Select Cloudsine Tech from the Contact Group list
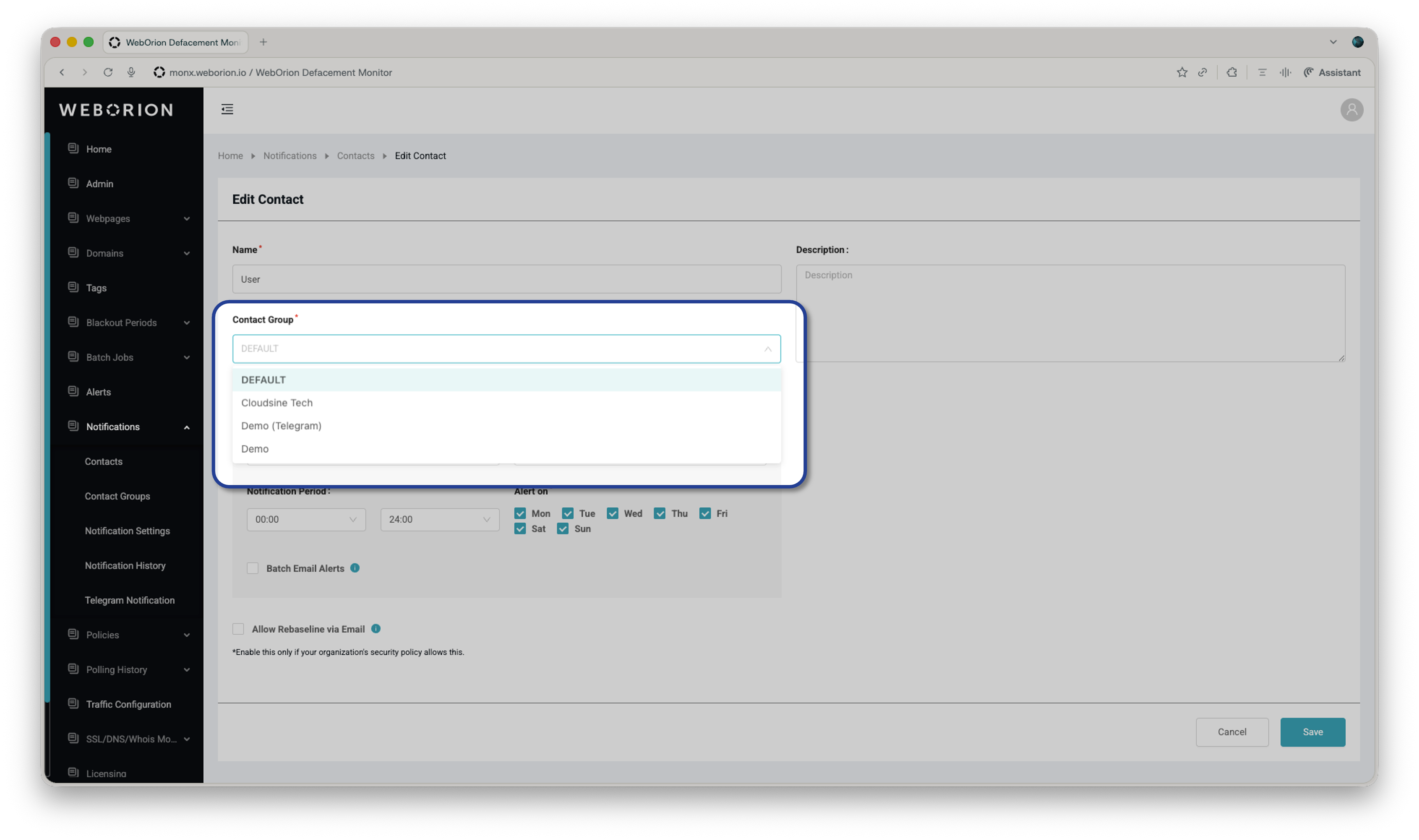 277,403
